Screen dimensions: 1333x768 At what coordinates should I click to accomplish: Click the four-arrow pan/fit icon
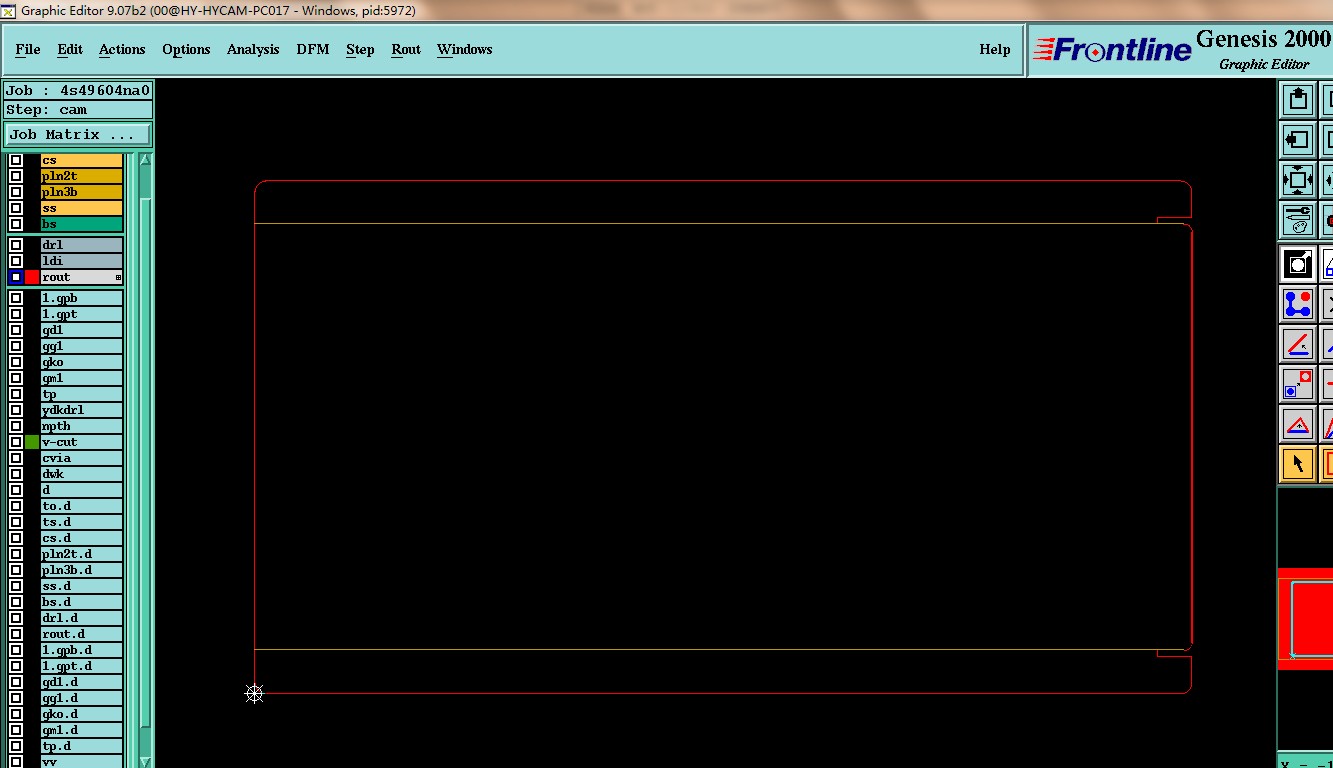click(x=1298, y=180)
